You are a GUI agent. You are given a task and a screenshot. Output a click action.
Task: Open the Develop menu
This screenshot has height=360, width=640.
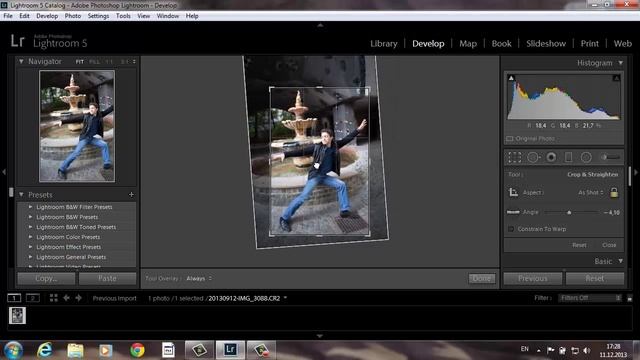click(x=47, y=16)
